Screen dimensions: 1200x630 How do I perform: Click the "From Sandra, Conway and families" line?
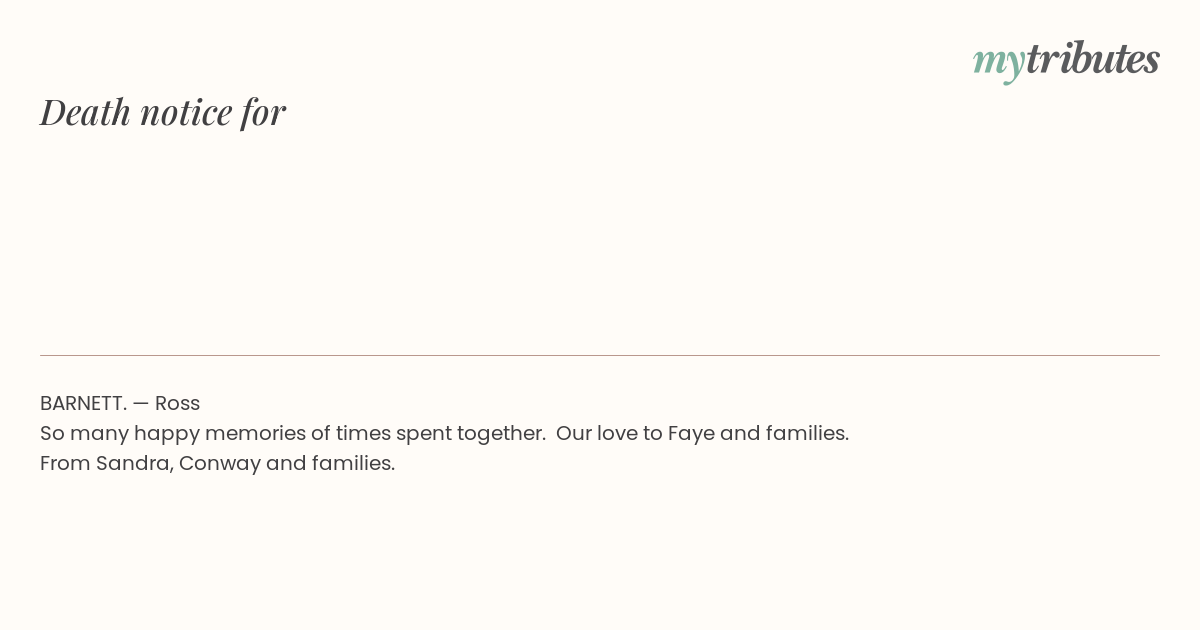(218, 464)
